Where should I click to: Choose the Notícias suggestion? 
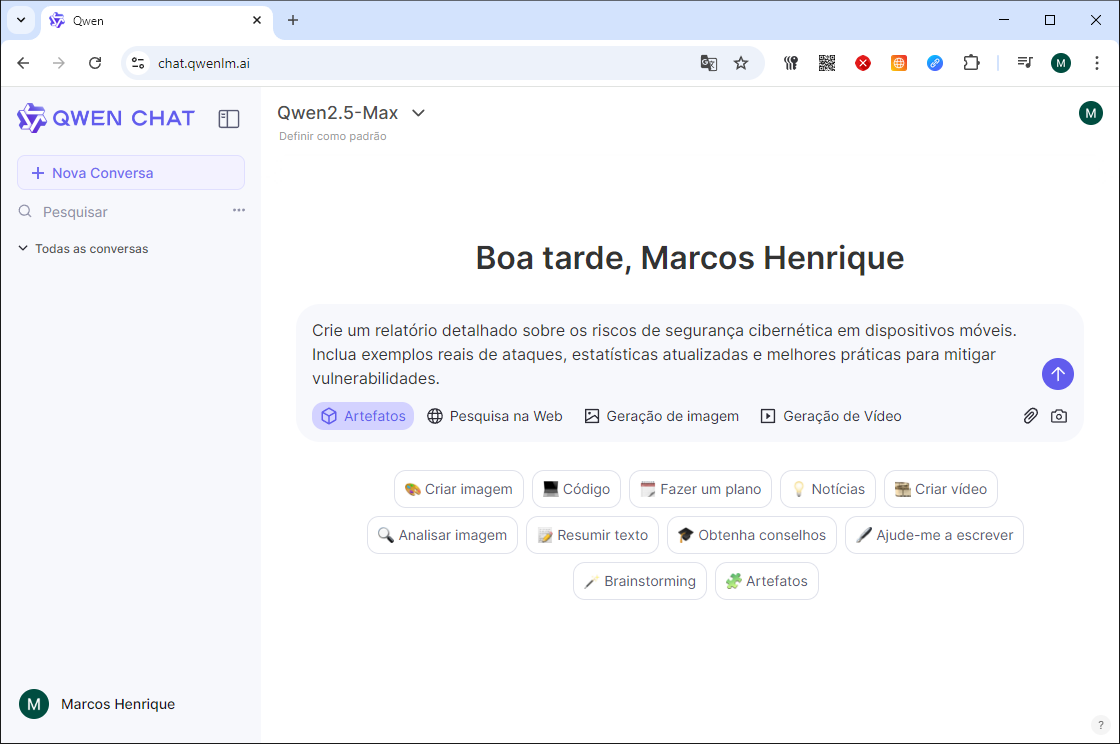click(828, 489)
